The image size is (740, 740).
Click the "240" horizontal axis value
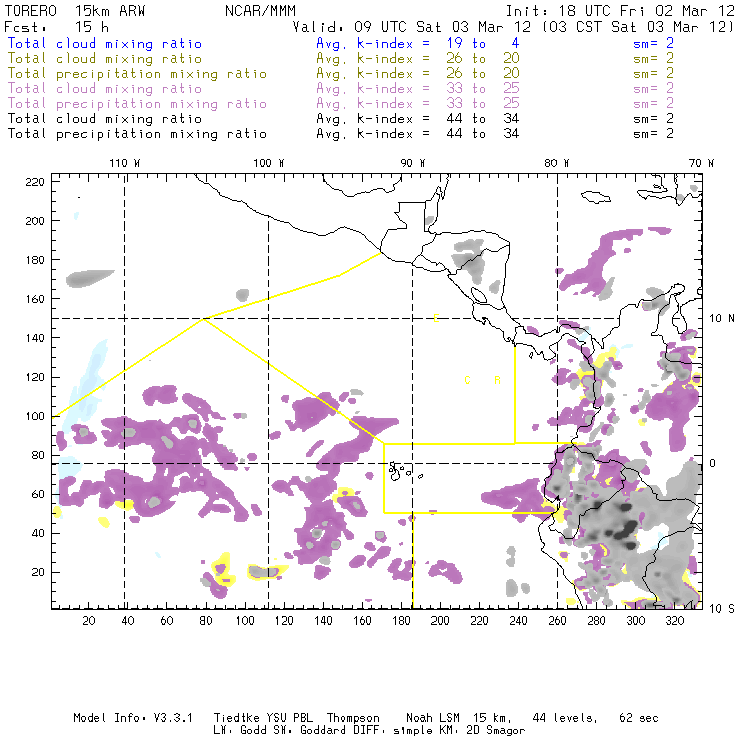[x=518, y=621]
